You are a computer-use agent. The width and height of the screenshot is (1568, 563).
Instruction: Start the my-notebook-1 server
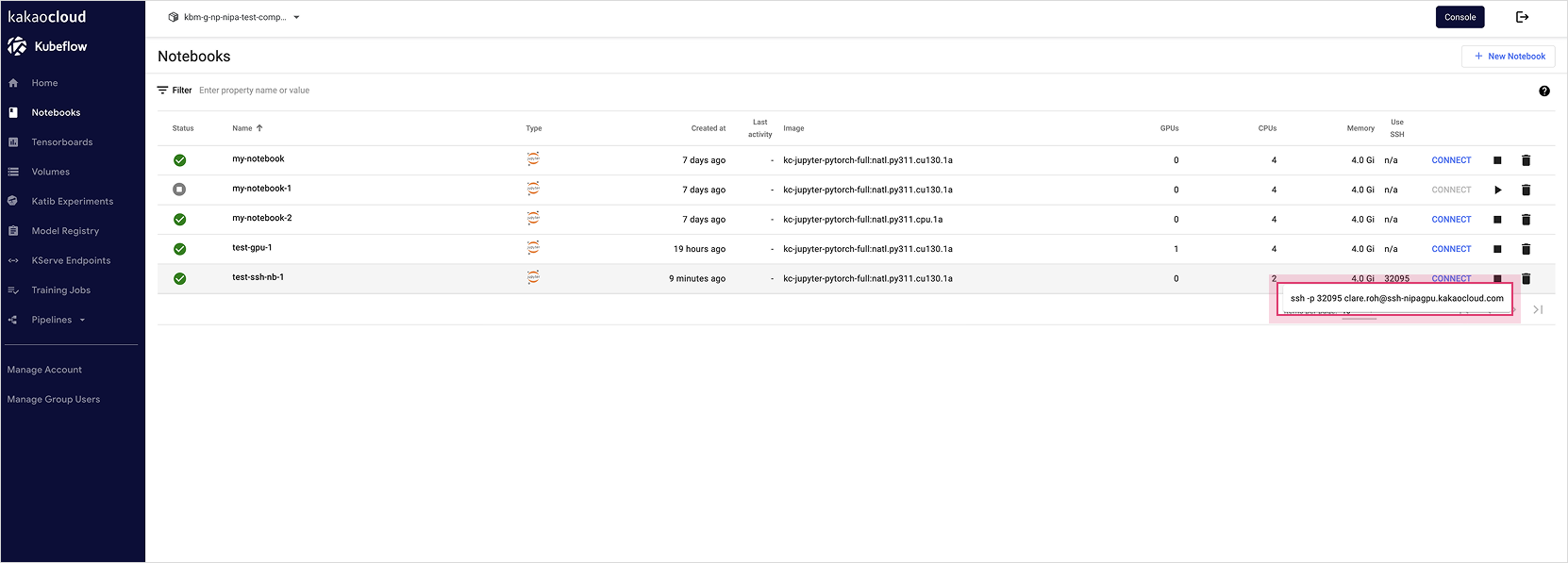tap(1497, 190)
